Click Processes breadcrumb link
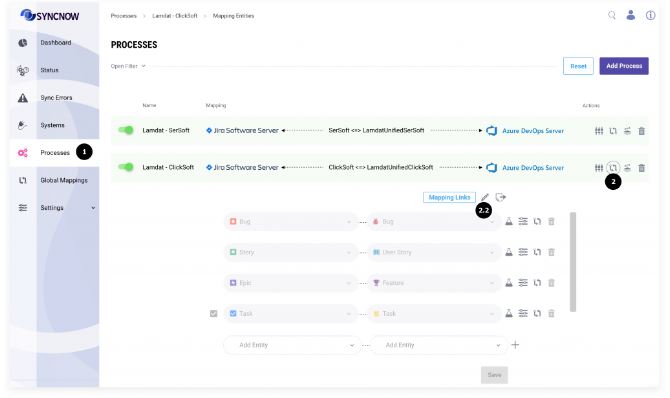 tap(123, 16)
